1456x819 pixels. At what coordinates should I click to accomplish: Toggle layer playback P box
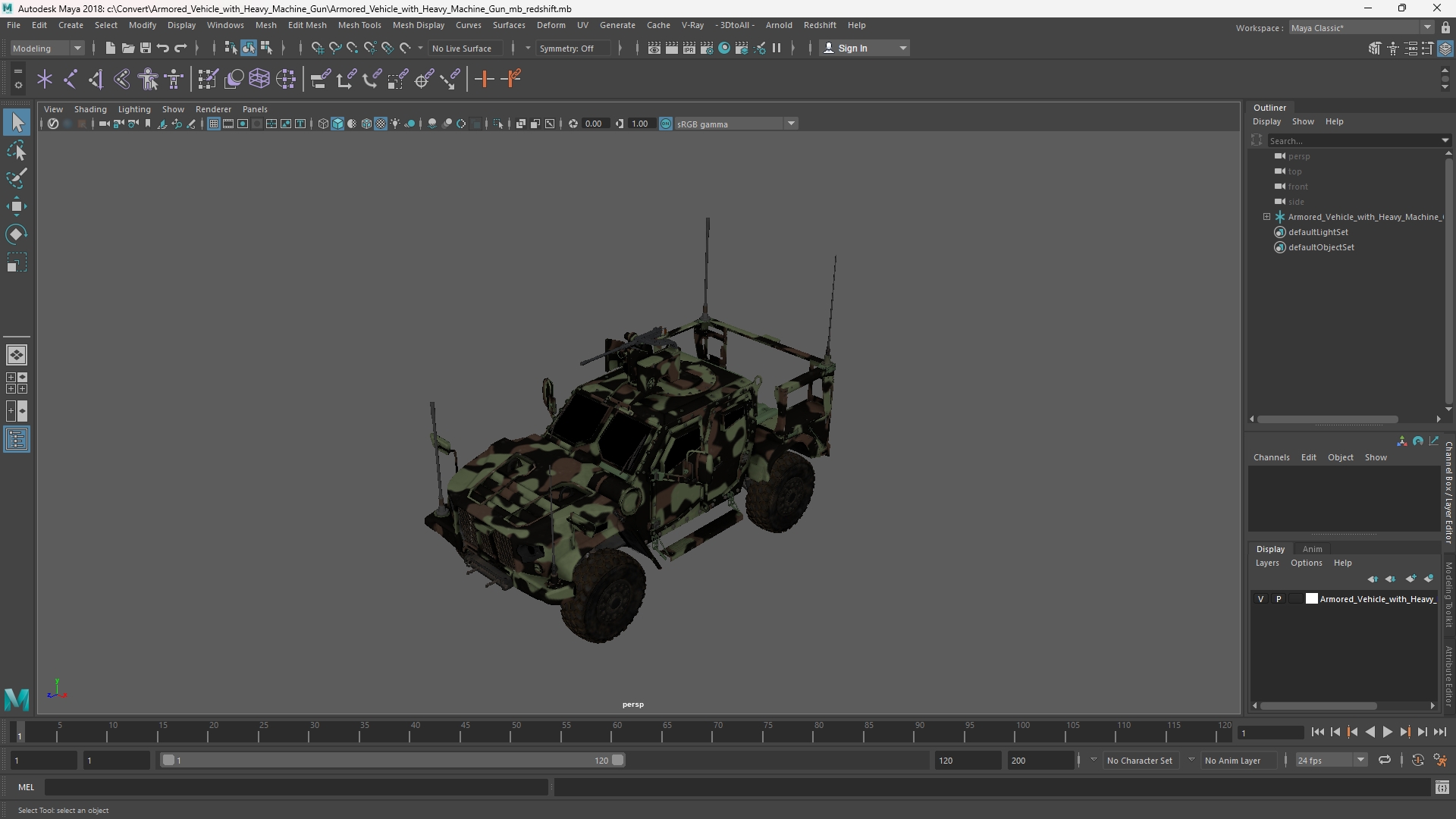pyautogui.click(x=1279, y=599)
